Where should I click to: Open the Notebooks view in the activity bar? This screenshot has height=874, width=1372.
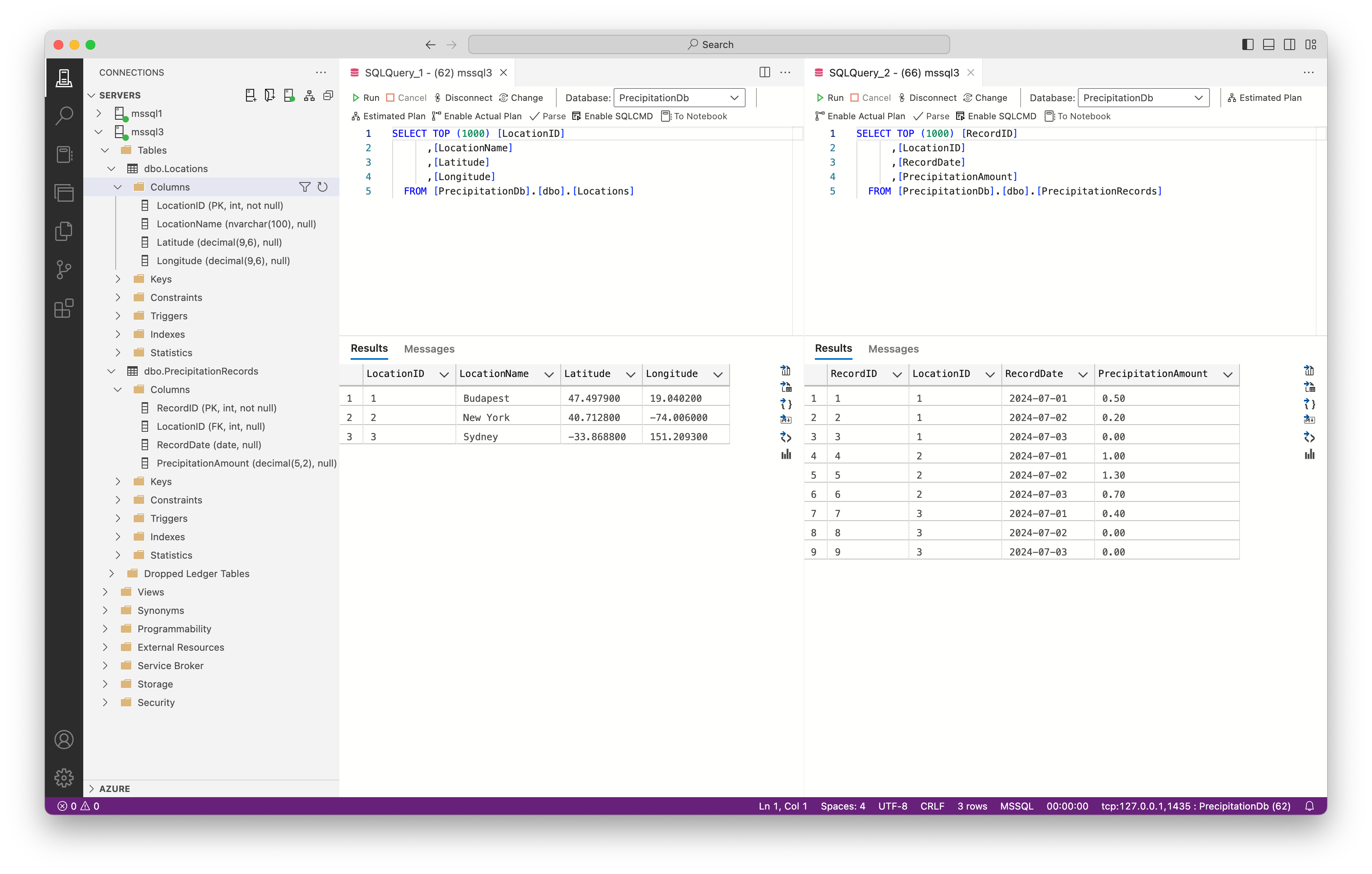click(x=64, y=154)
